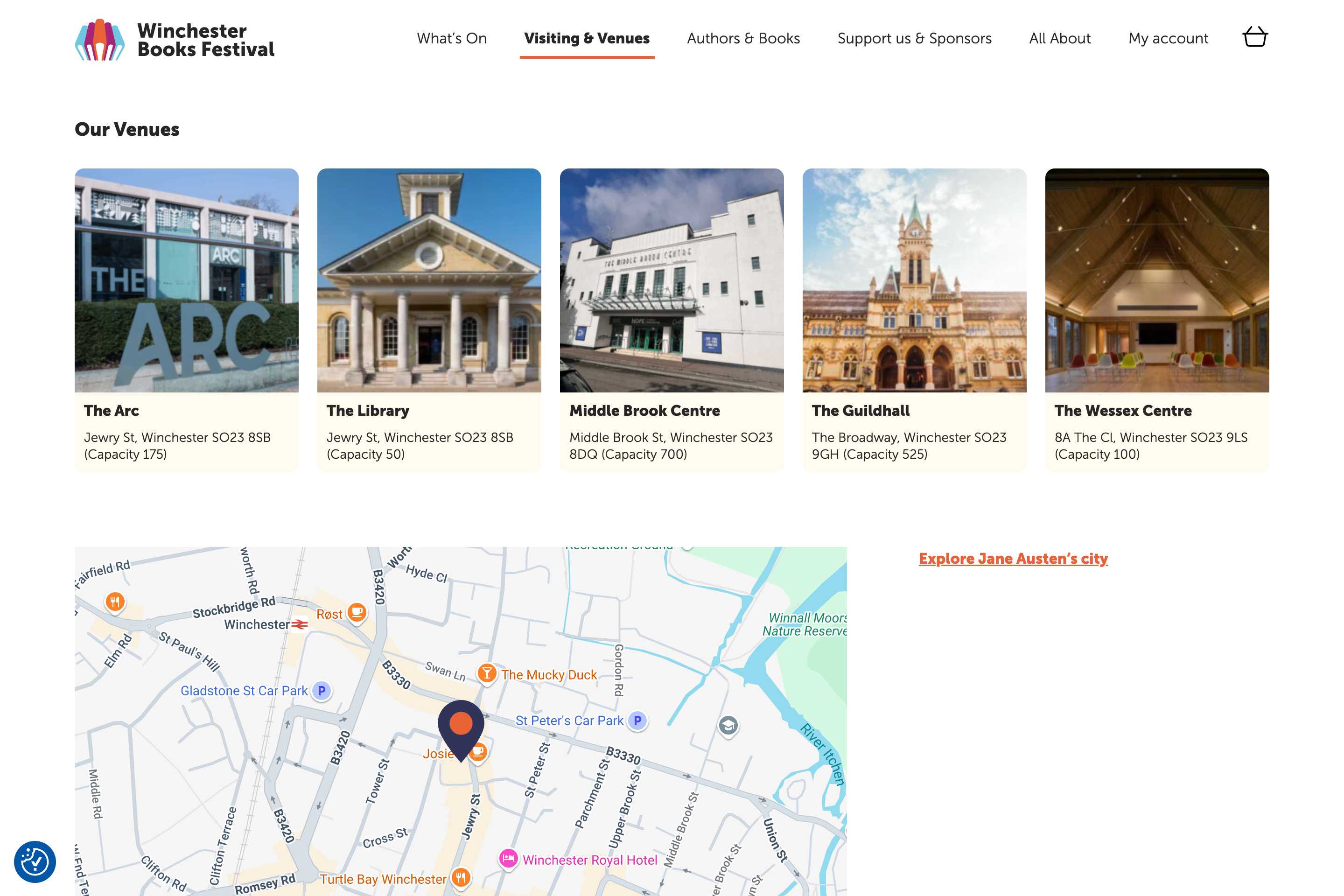1344x896 pixels.
Task: Select the Røst cafe map marker
Action: pyautogui.click(x=357, y=613)
